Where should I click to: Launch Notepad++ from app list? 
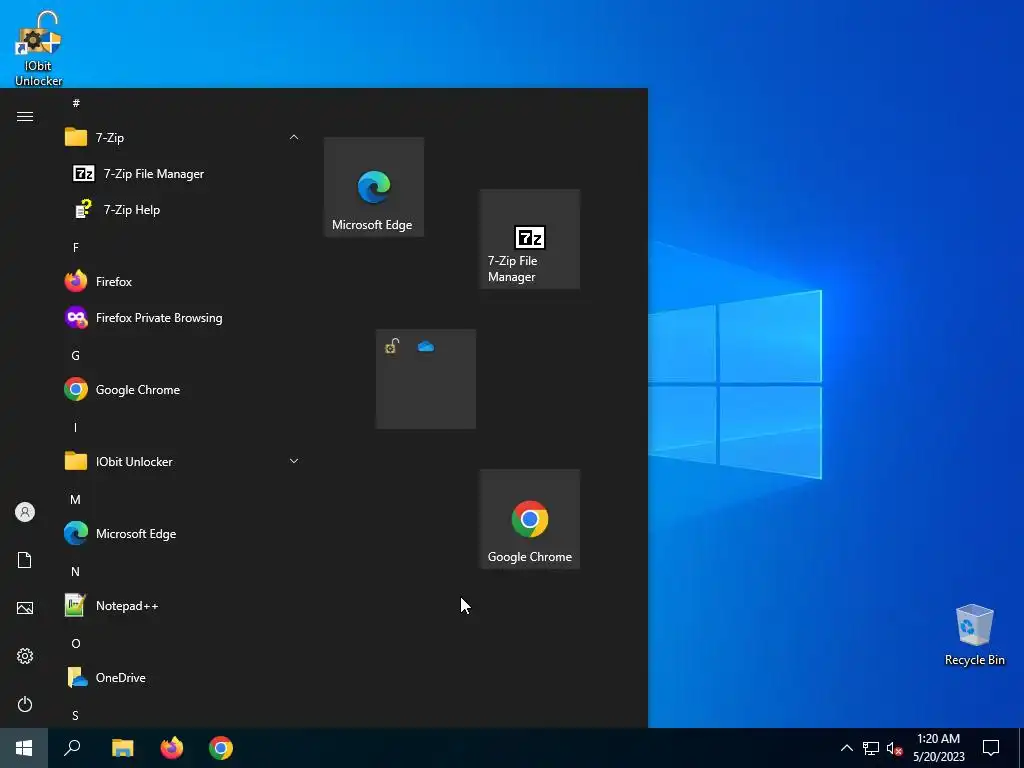pos(183,605)
